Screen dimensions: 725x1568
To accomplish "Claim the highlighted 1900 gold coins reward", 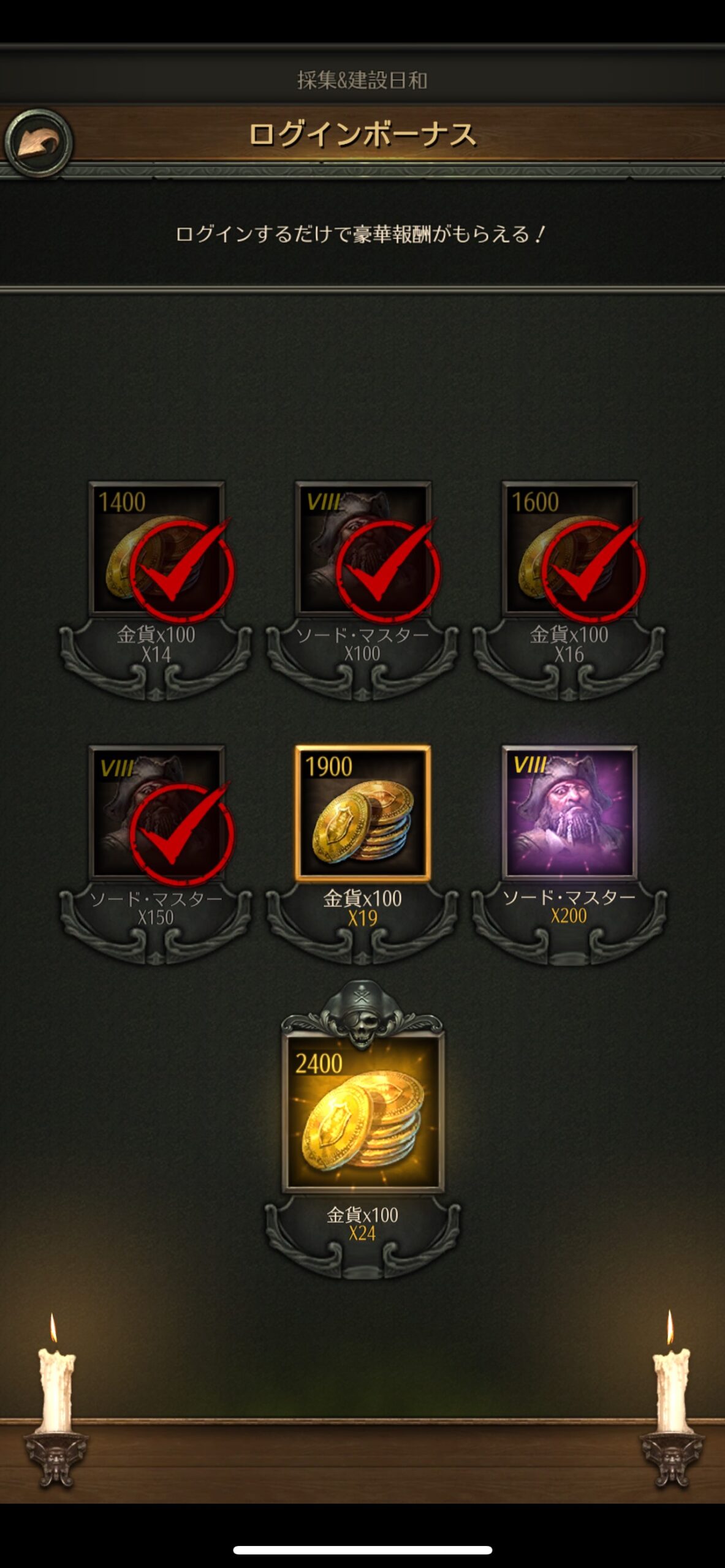I will [x=363, y=812].
